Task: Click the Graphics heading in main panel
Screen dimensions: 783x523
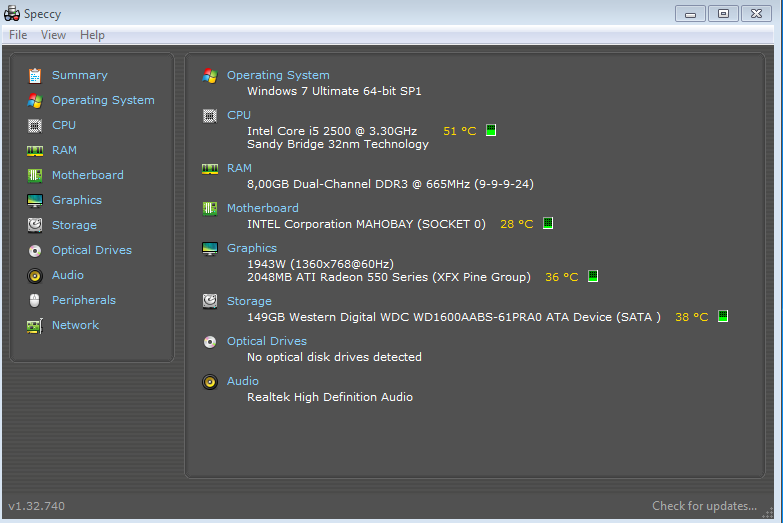Action: [x=252, y=248]
